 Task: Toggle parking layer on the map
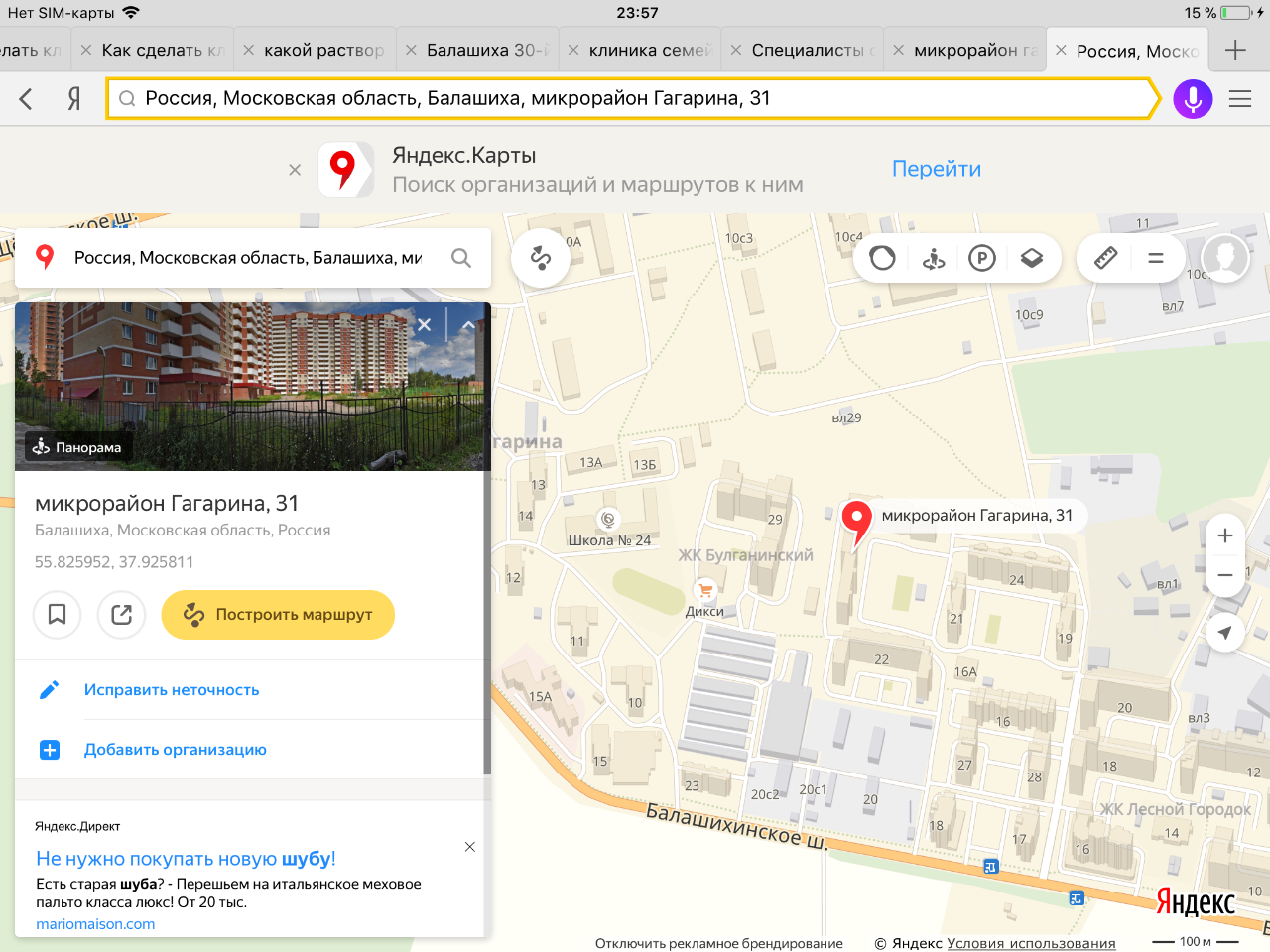[x=982, y=258]
